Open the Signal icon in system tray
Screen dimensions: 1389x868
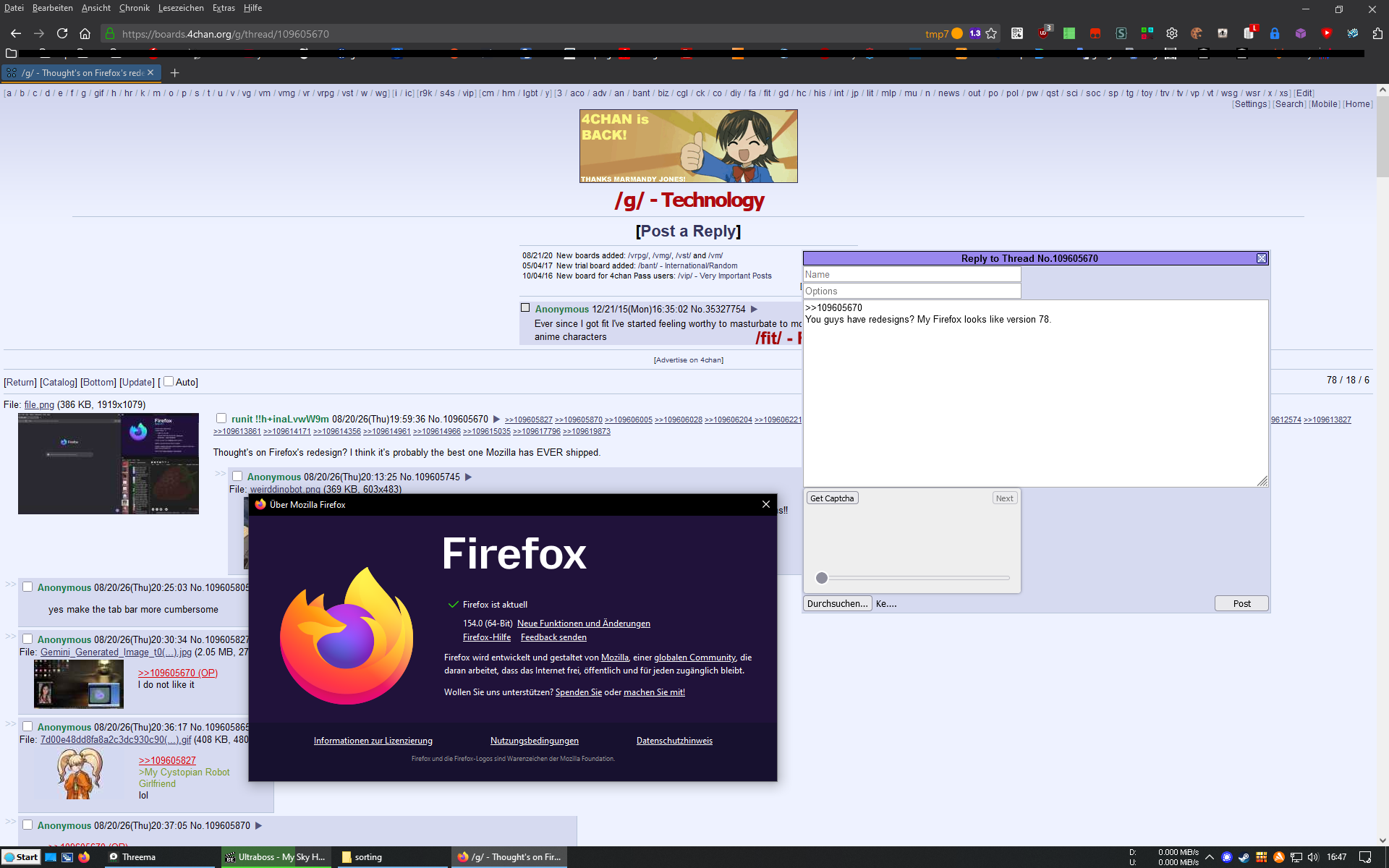click(x=1226, y=857)
